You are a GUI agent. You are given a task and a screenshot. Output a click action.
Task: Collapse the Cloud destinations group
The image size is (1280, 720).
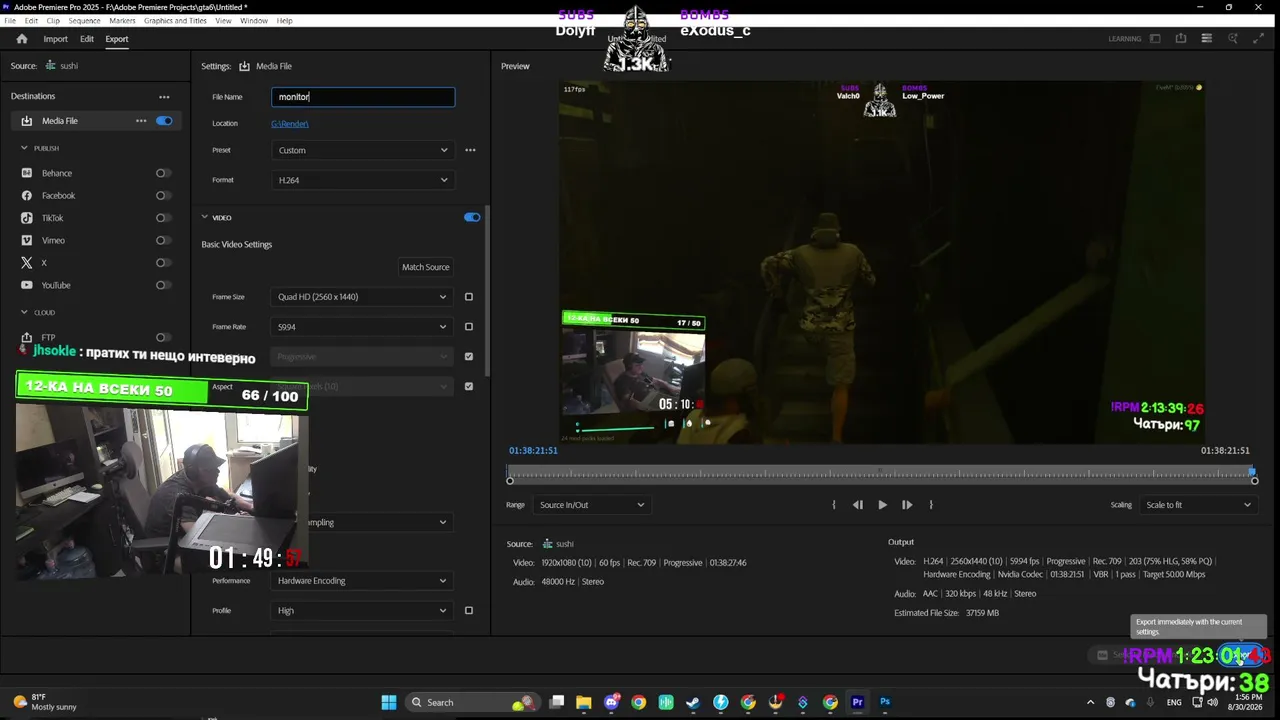[x=24, y=312]
